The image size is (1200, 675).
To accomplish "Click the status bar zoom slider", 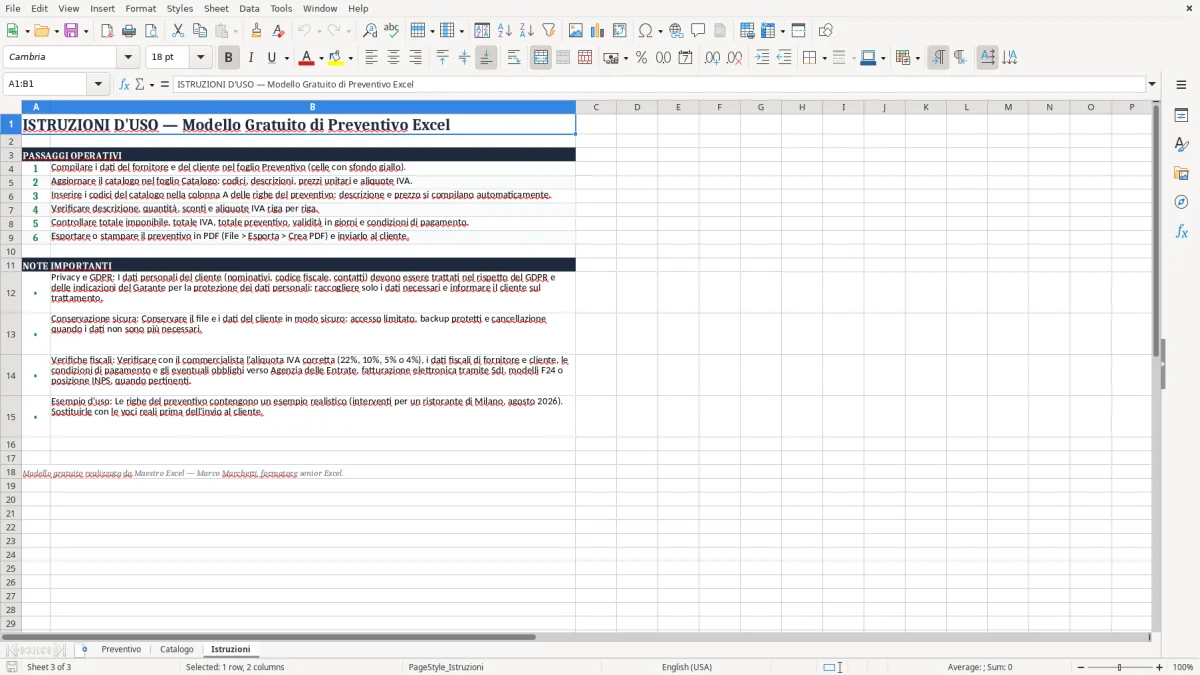I will click(1120, 667).
